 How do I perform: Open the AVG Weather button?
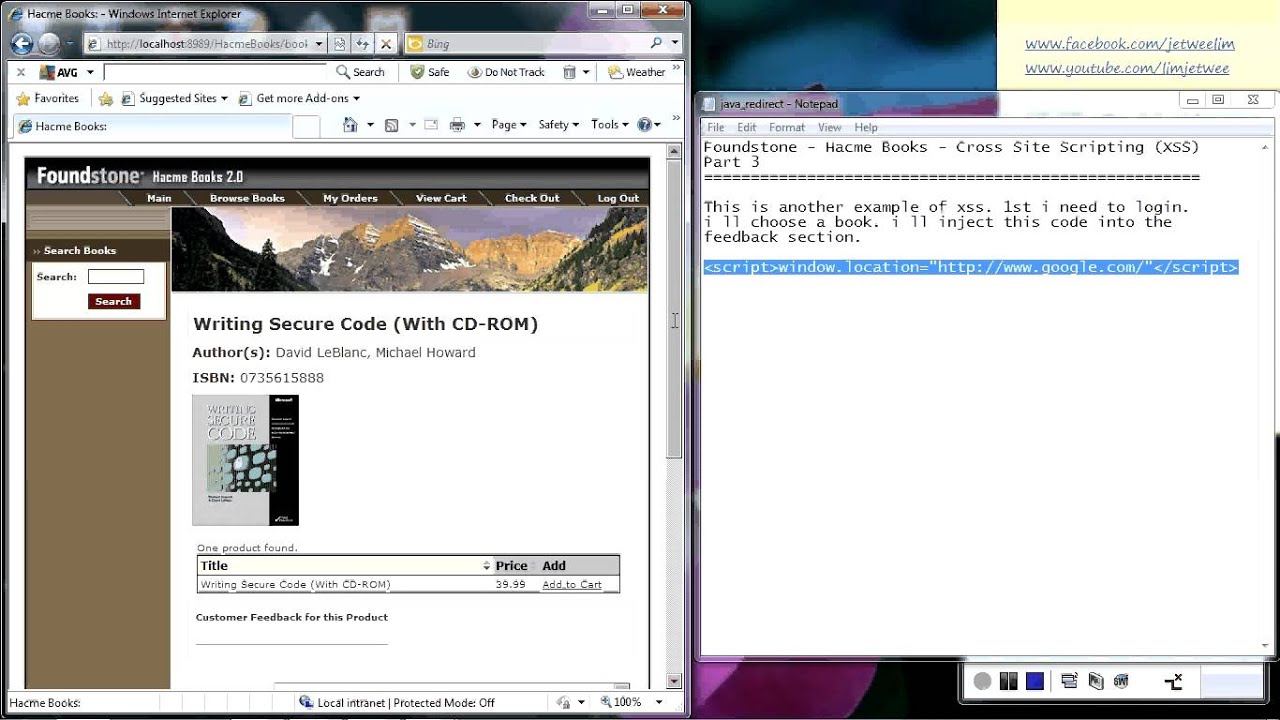pyautogui.click(x=636, y=72)
